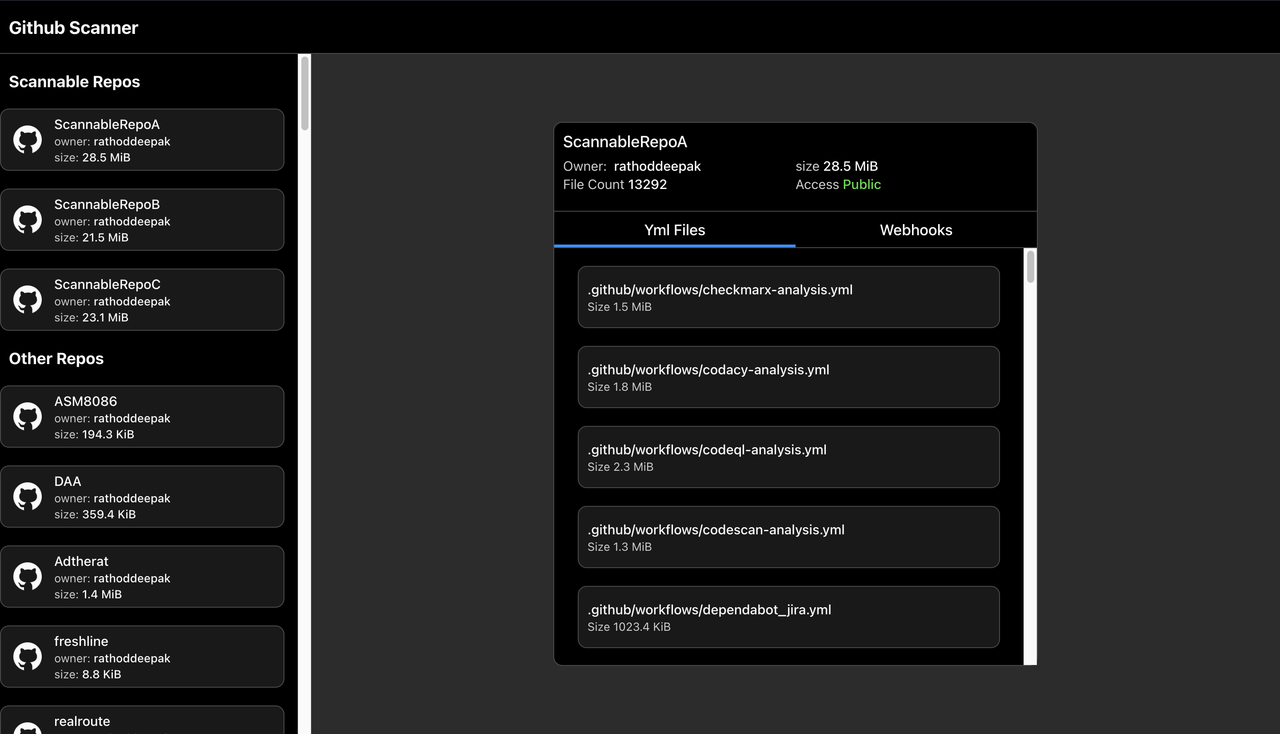
Task: Click the GitHub icon on Adtherat card
Action: coord(26,576)
